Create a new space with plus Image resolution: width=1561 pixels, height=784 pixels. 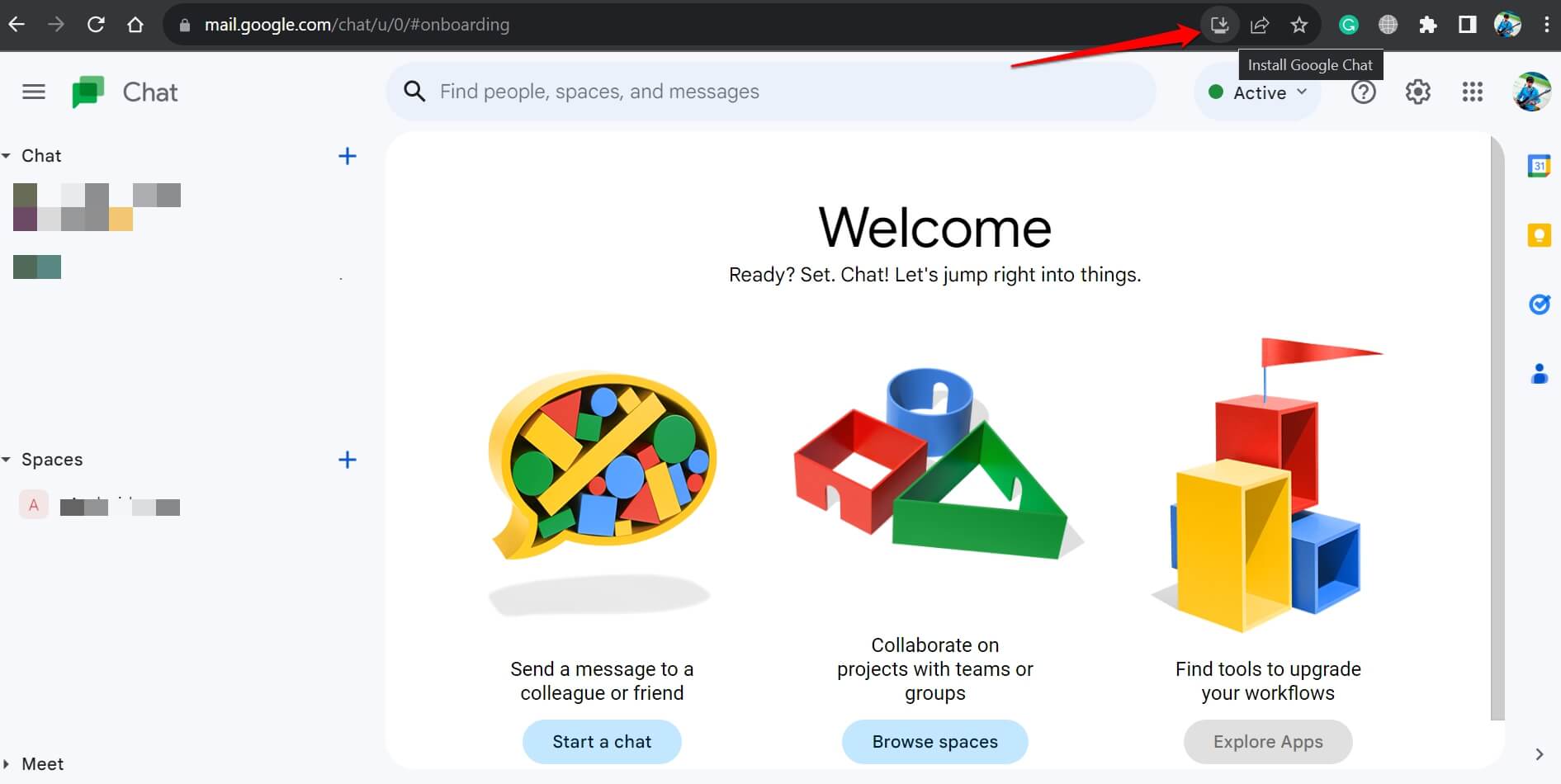pos(348,460)
